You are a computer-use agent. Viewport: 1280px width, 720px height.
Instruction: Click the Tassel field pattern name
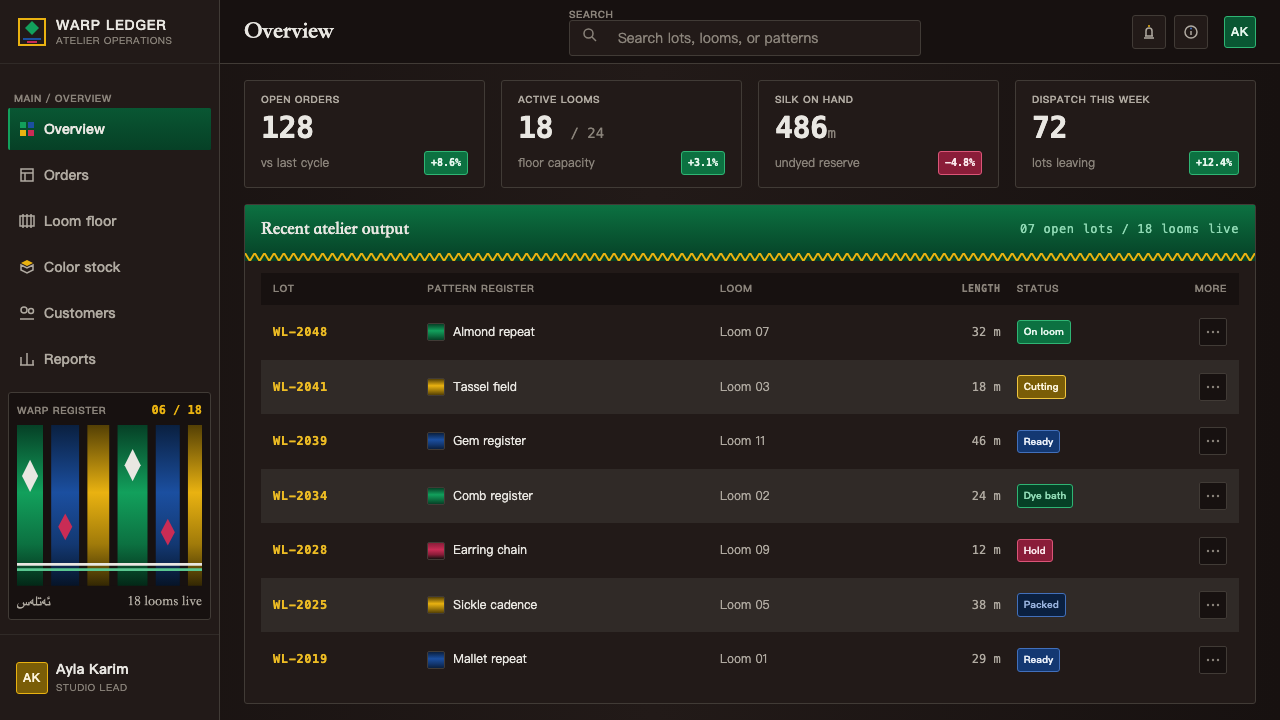point(485,387)
